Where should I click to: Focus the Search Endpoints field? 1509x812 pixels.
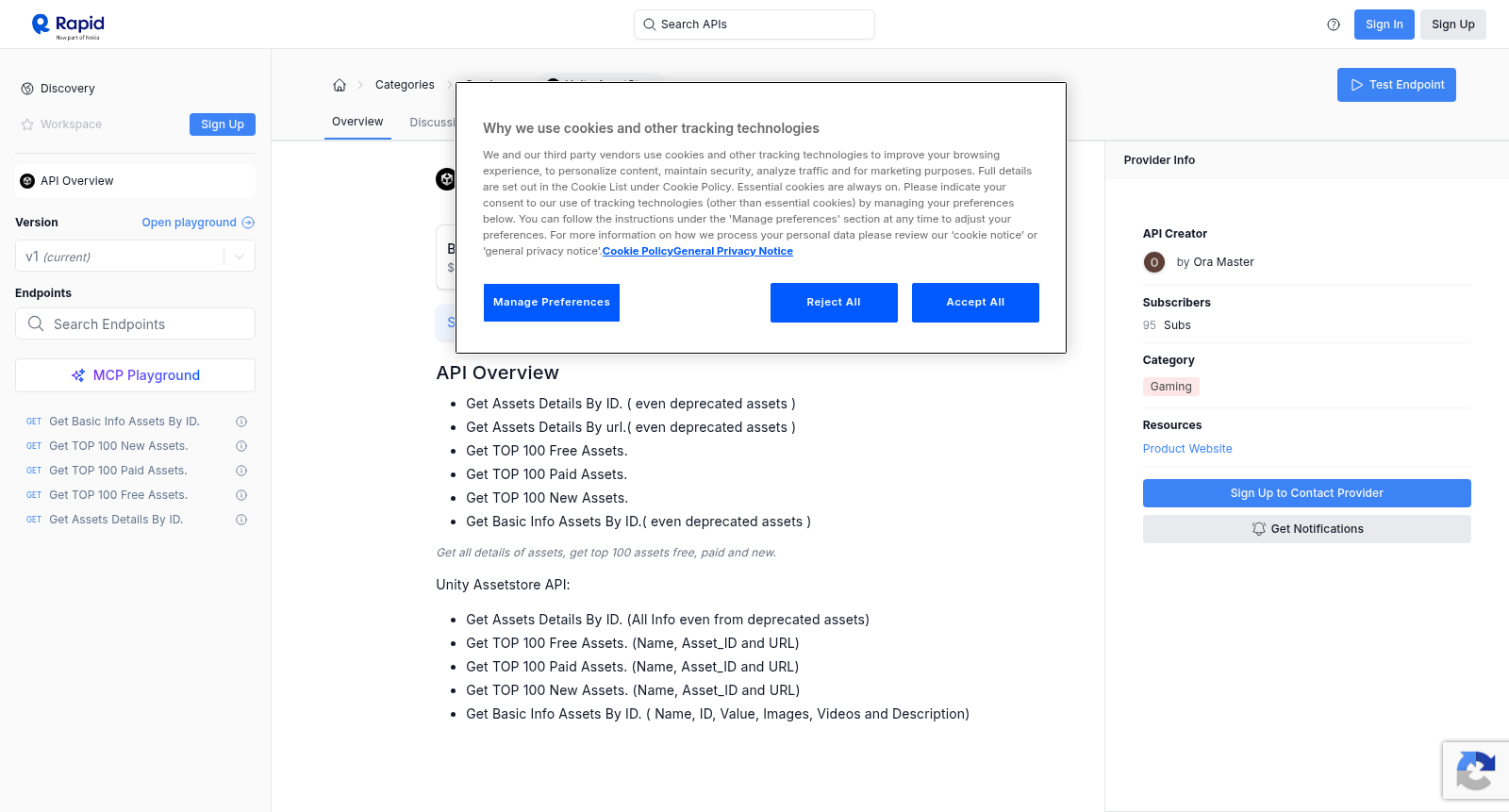(135, 323)
